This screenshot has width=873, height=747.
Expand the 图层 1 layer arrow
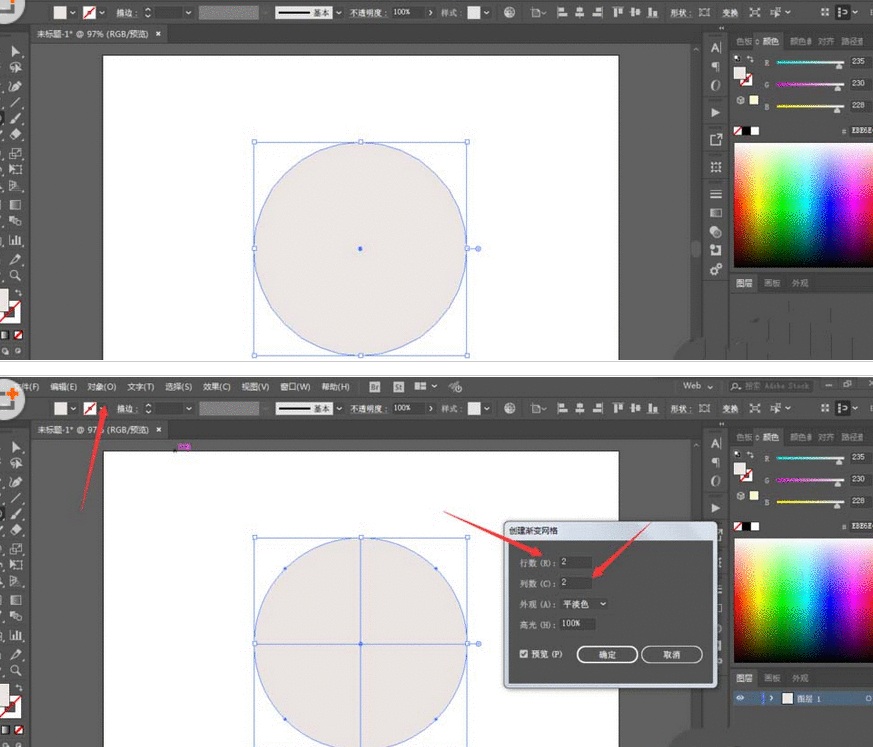point(771,698)
